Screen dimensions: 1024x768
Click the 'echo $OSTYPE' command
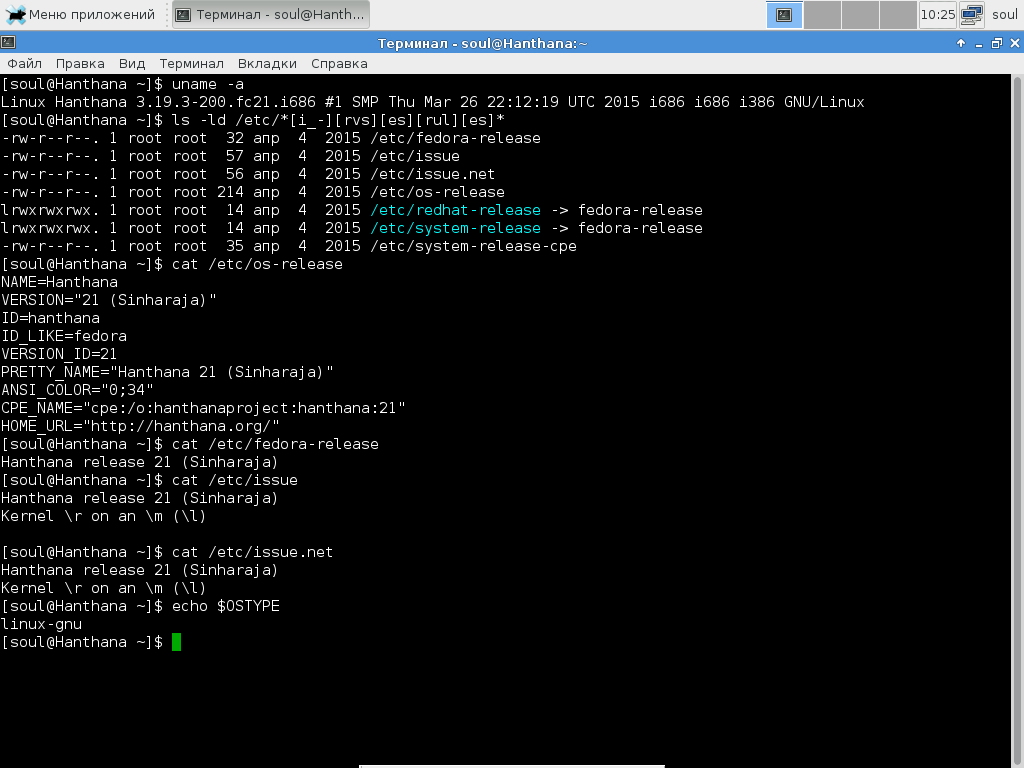(x=225, y=606)
